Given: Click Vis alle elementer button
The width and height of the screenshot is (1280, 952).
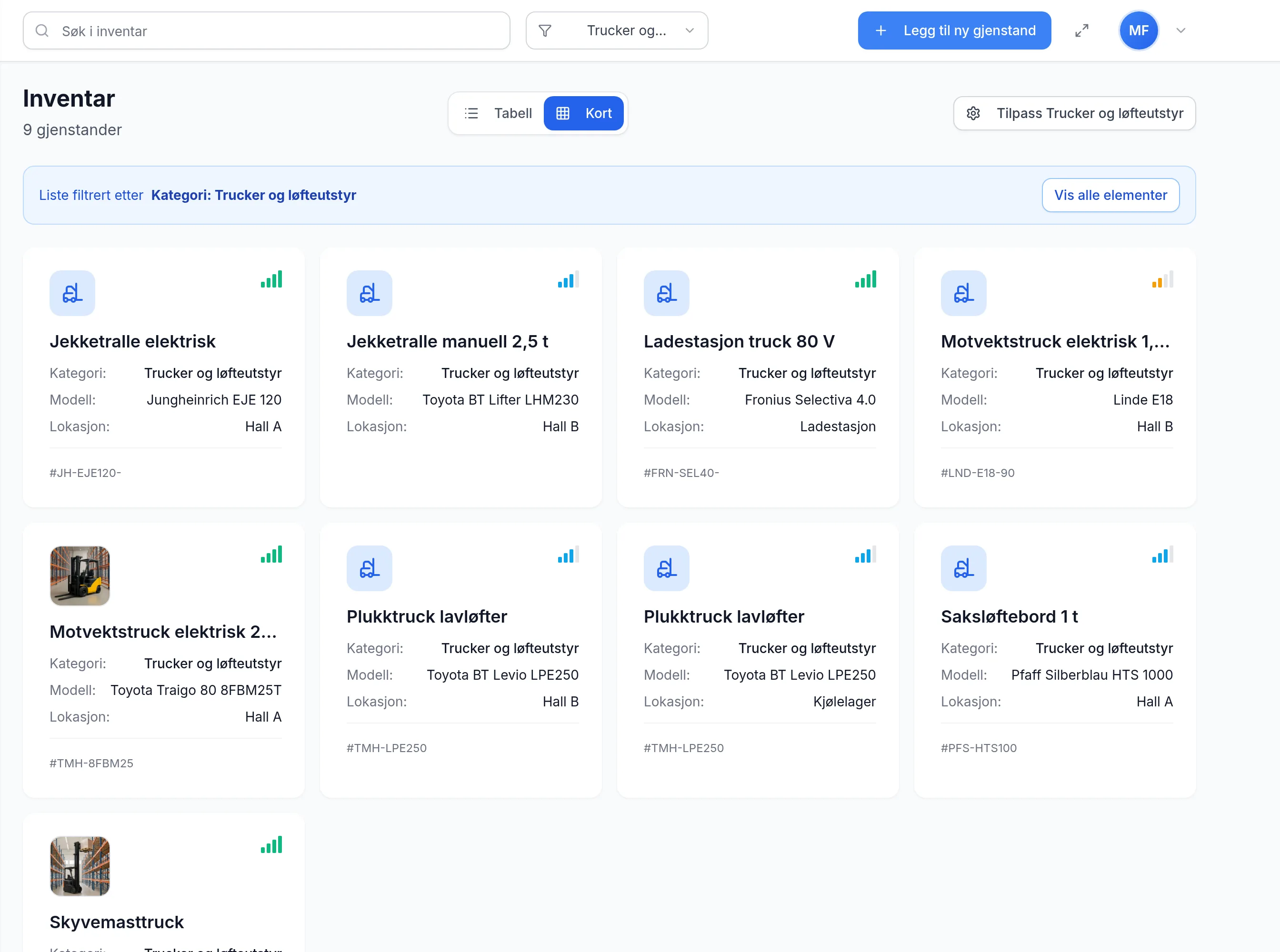Looking at the screenshot, I should pos(1110,195).
